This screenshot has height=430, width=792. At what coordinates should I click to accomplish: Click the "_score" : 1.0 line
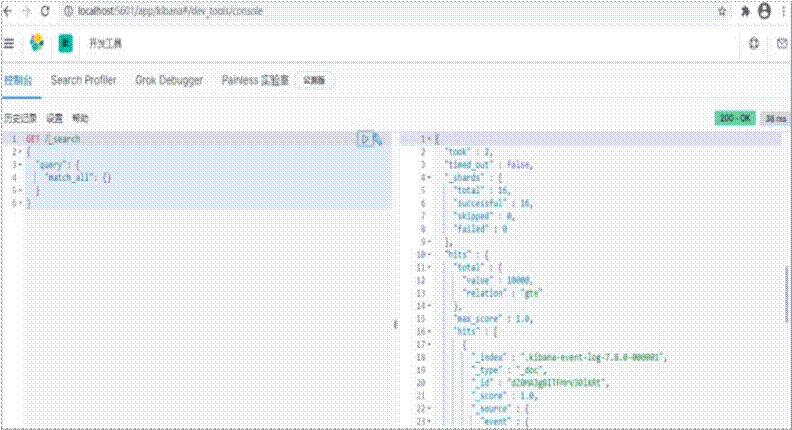pyautogui.click(x=505, y=396)
